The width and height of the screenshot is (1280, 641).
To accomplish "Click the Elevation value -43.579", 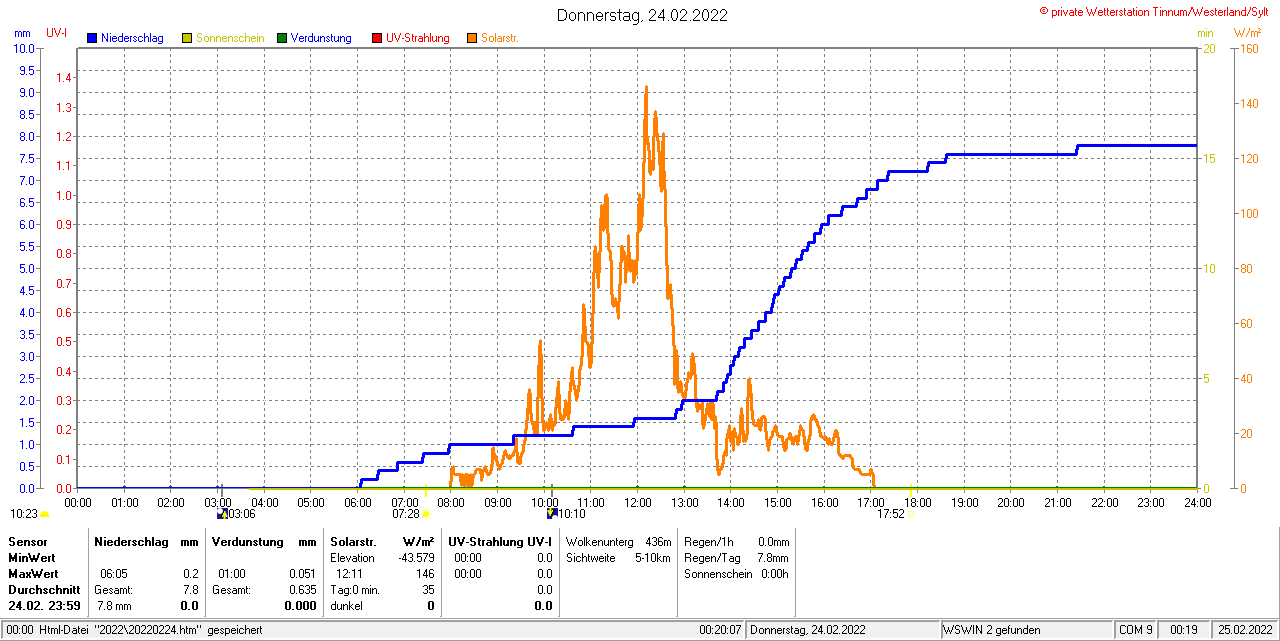I will (416, 557).
